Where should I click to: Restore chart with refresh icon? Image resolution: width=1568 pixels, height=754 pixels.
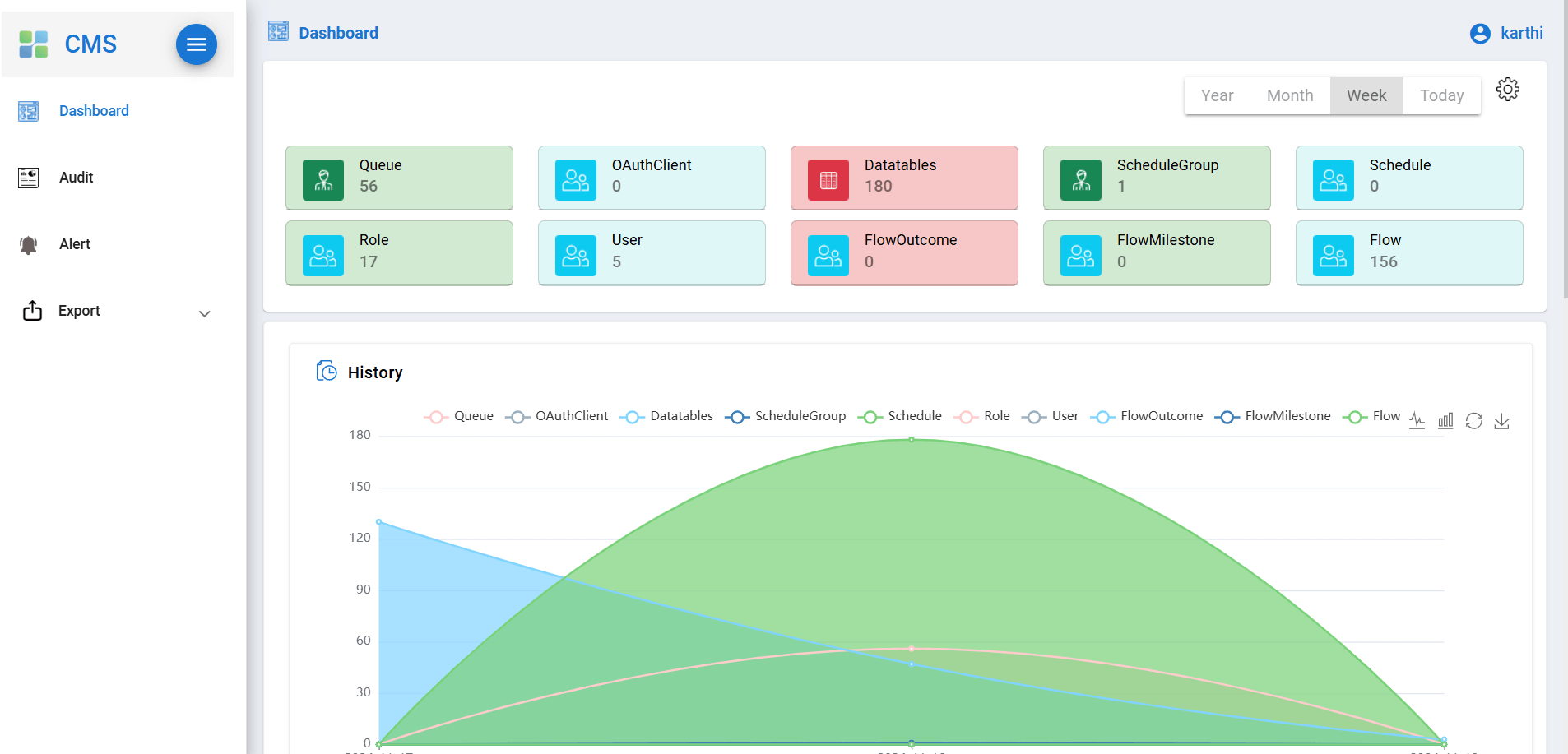[x=1473, y=420]
